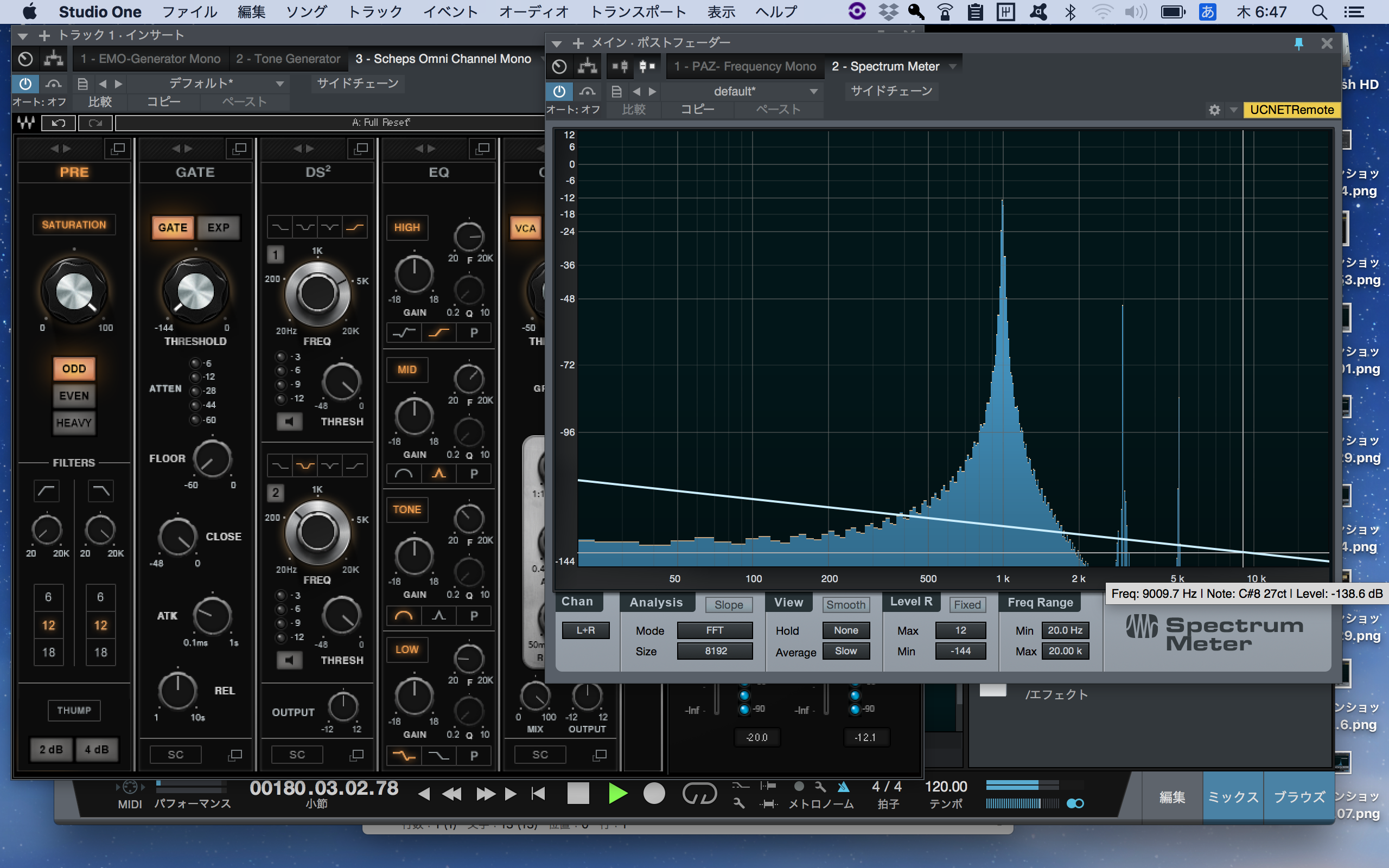Open the トランスポート menu
This screenshot has width=1389, height=868.
(638, 11)
